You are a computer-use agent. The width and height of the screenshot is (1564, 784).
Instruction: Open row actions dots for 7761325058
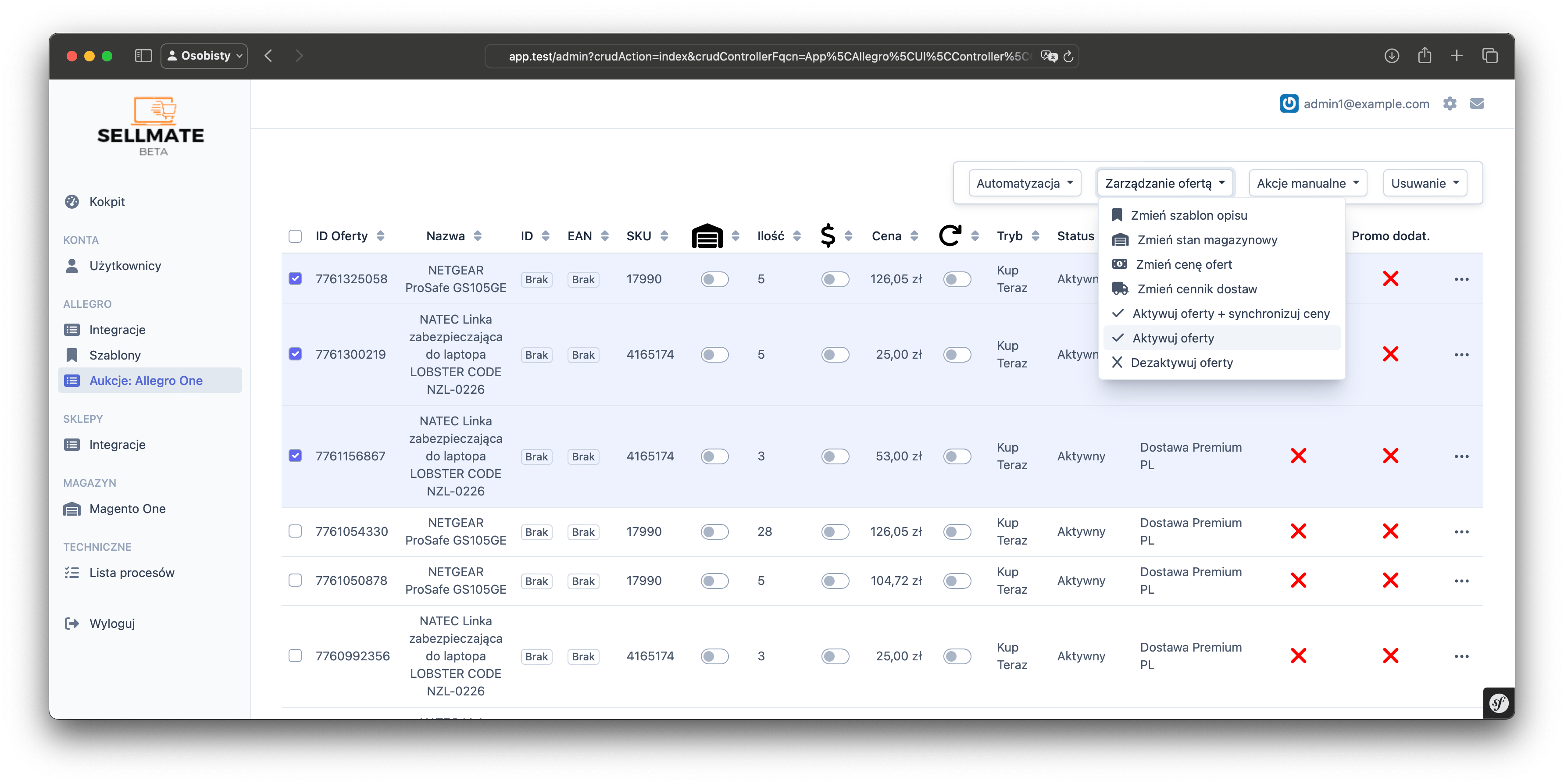tap(1461, 279)
